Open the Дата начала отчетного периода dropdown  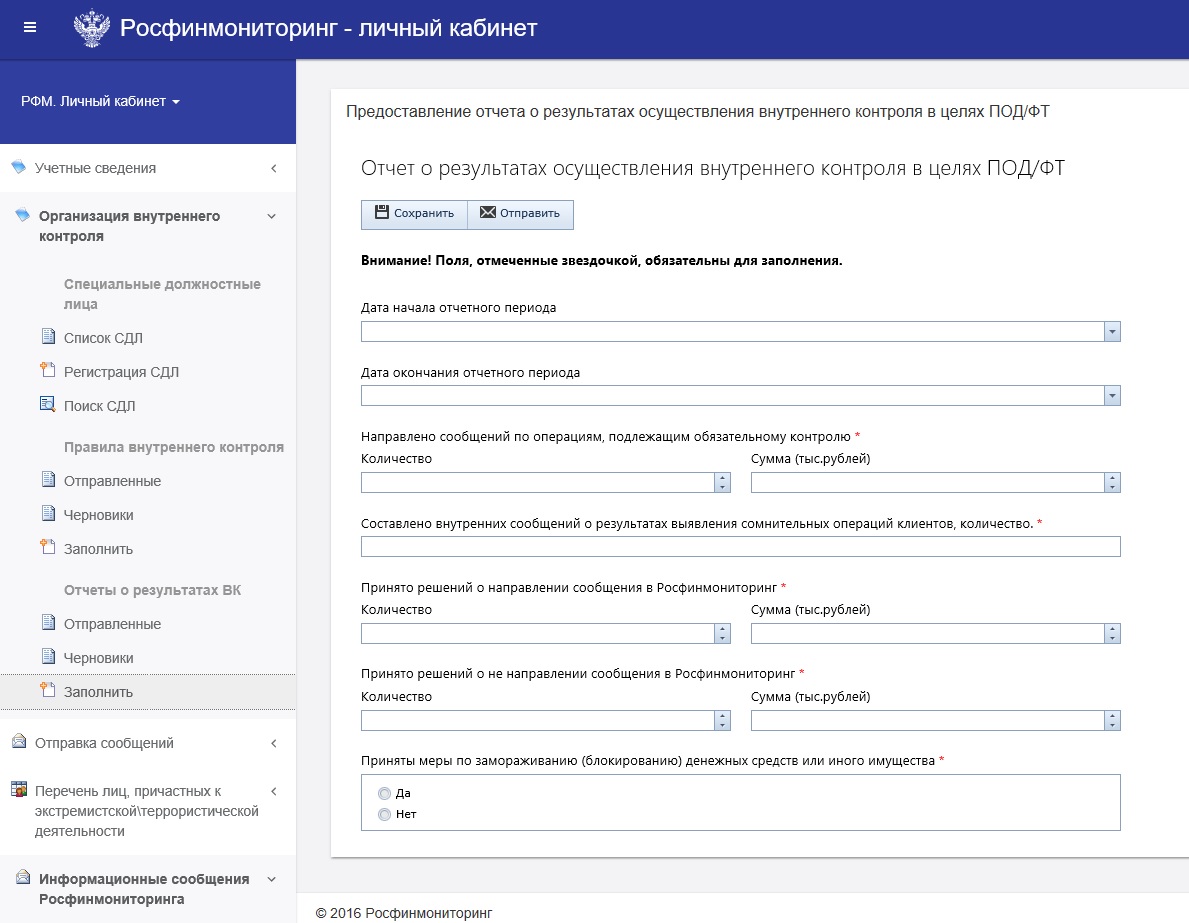[1112, 331]
